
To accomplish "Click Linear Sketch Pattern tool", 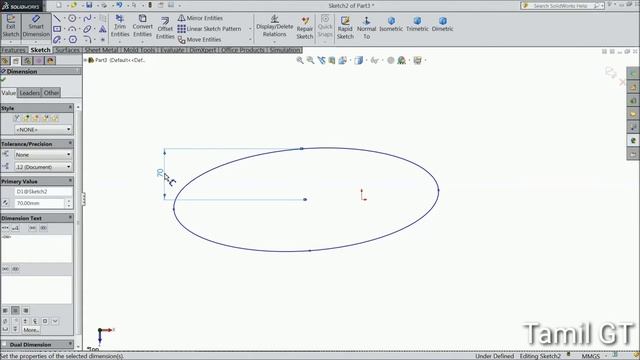I will click(209, 29).
